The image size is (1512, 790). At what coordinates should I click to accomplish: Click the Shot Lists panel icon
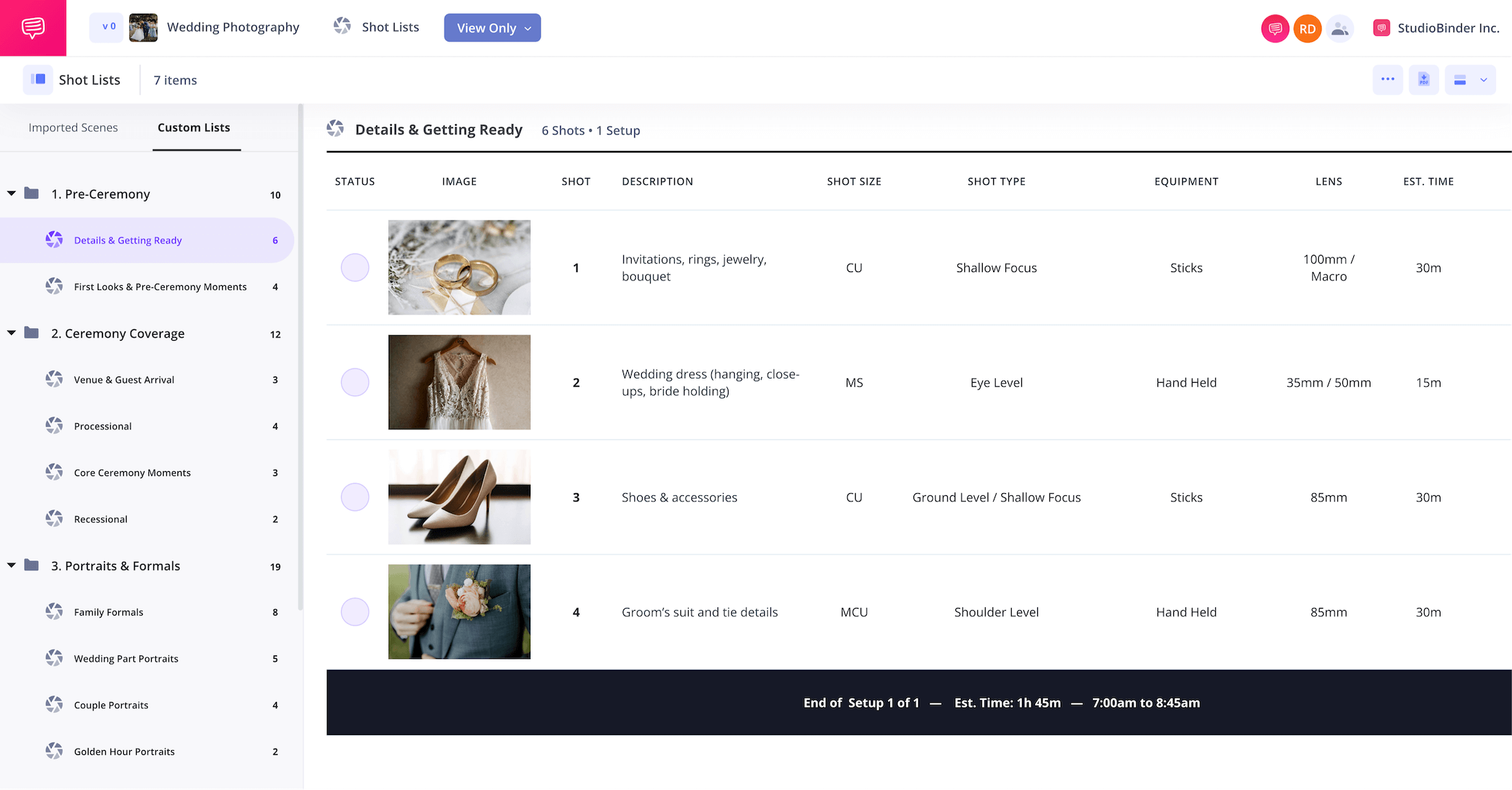coord(38,80)
